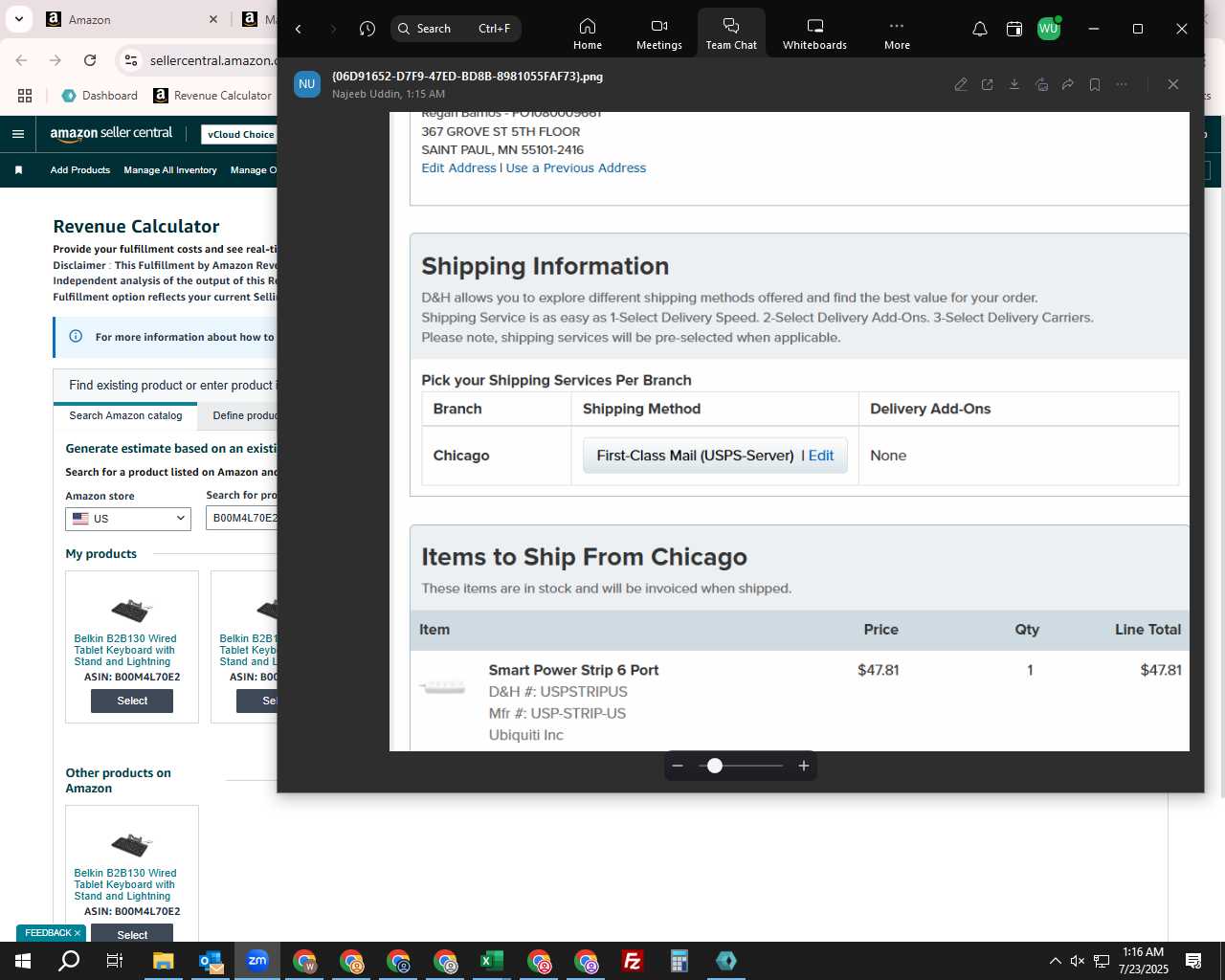Click the NU sender avatar

307,84
